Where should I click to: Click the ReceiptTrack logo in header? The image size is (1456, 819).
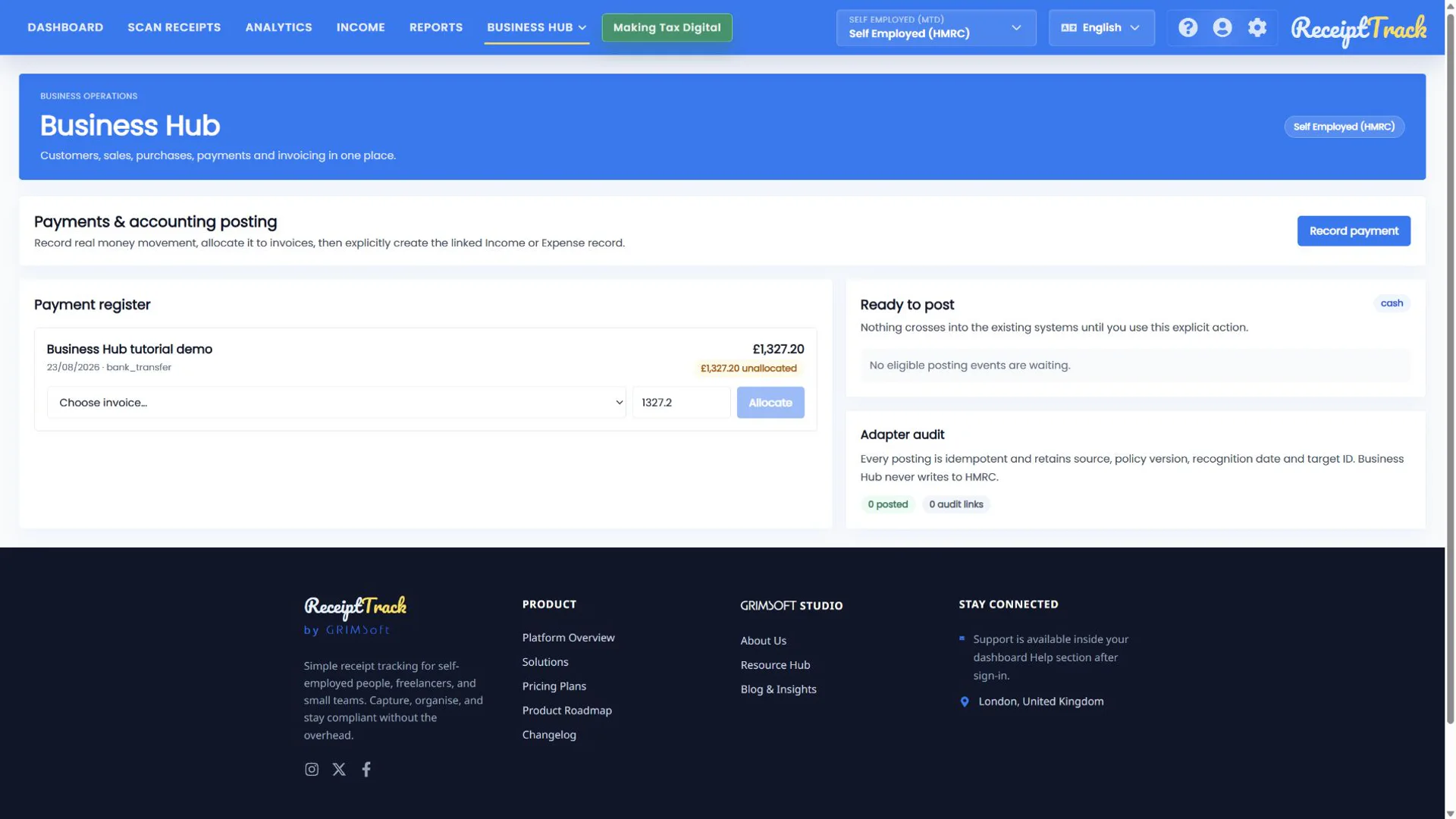pos(1359,30)
